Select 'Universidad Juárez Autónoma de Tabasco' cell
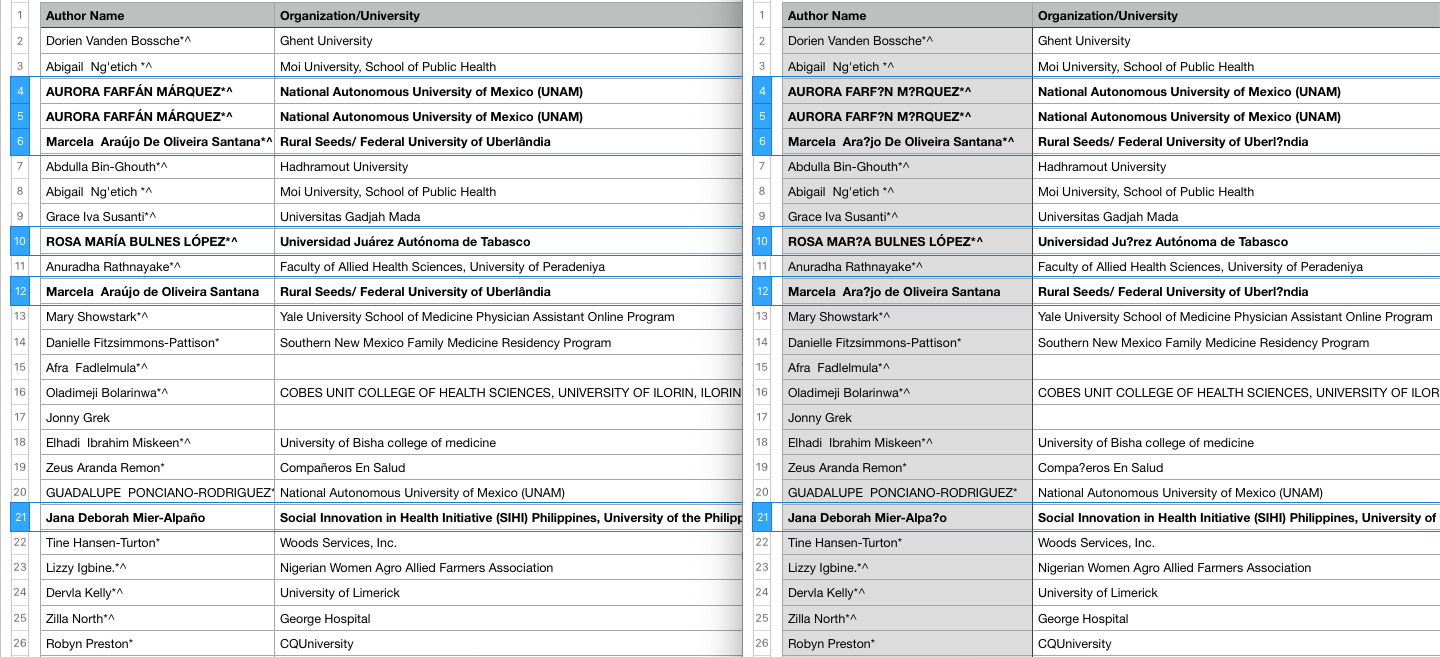1440x657 pixels. point(405,242)
